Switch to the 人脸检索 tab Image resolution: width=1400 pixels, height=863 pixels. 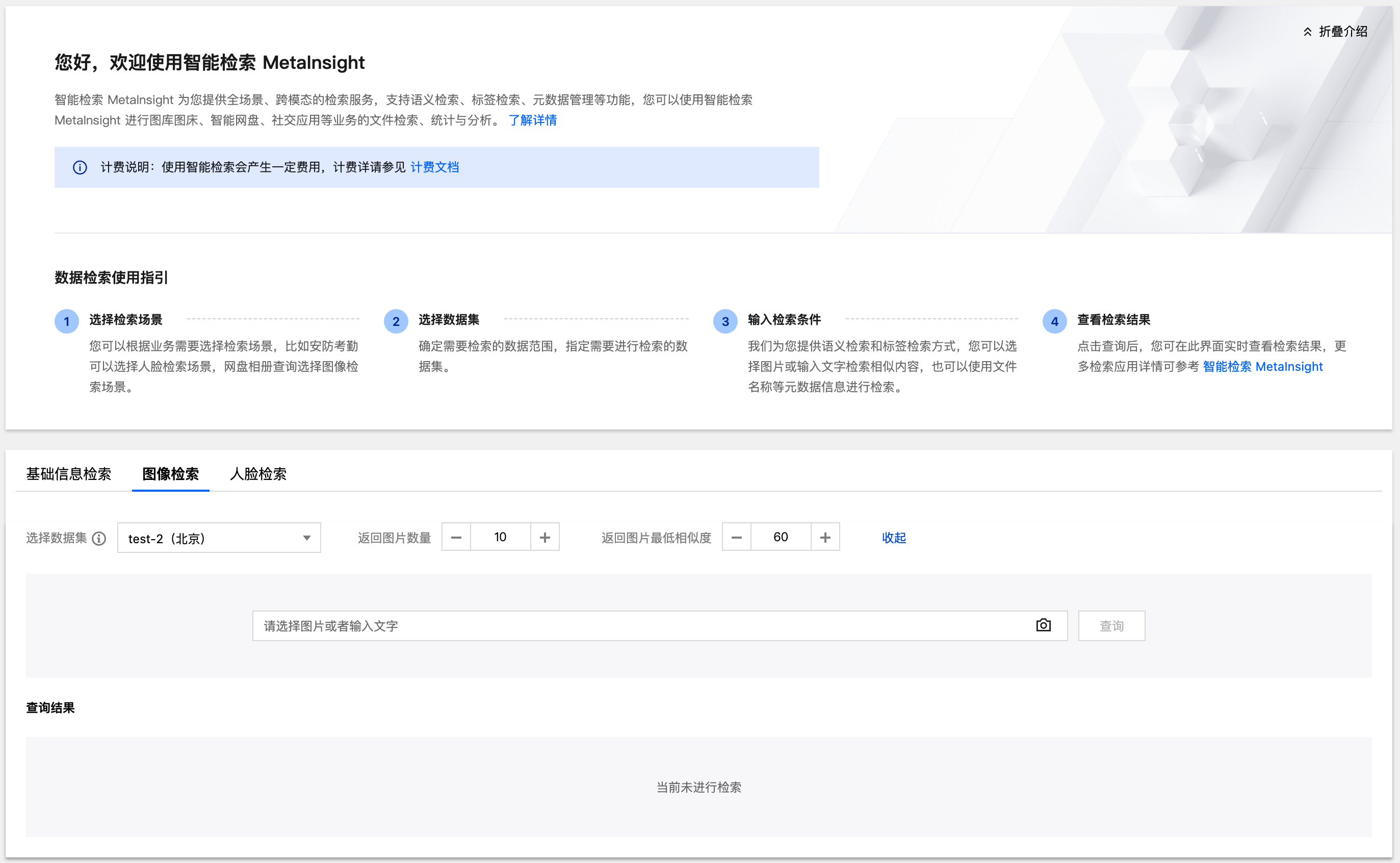(258, 474)
